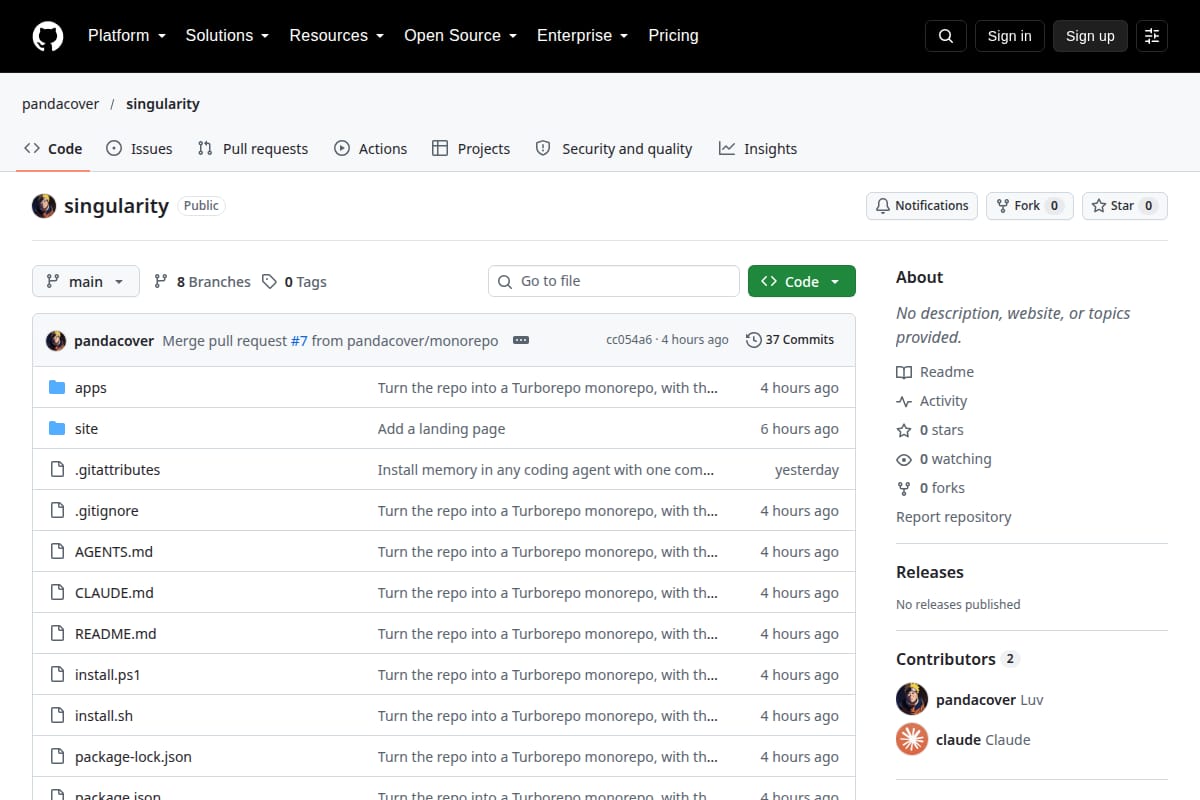Star the singularity repository
1200x800 pixels.
coord(1125,206)
